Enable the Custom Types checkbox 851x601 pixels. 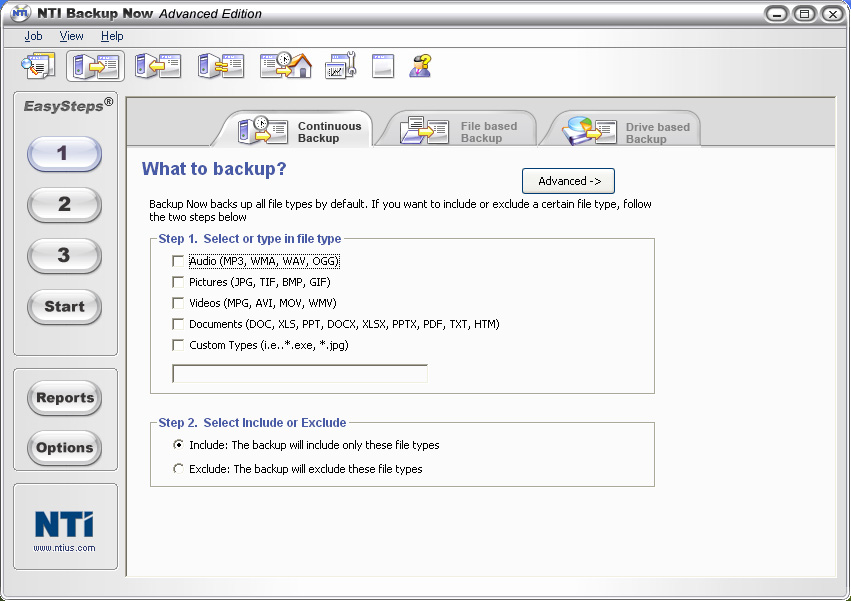click(178, 345)
